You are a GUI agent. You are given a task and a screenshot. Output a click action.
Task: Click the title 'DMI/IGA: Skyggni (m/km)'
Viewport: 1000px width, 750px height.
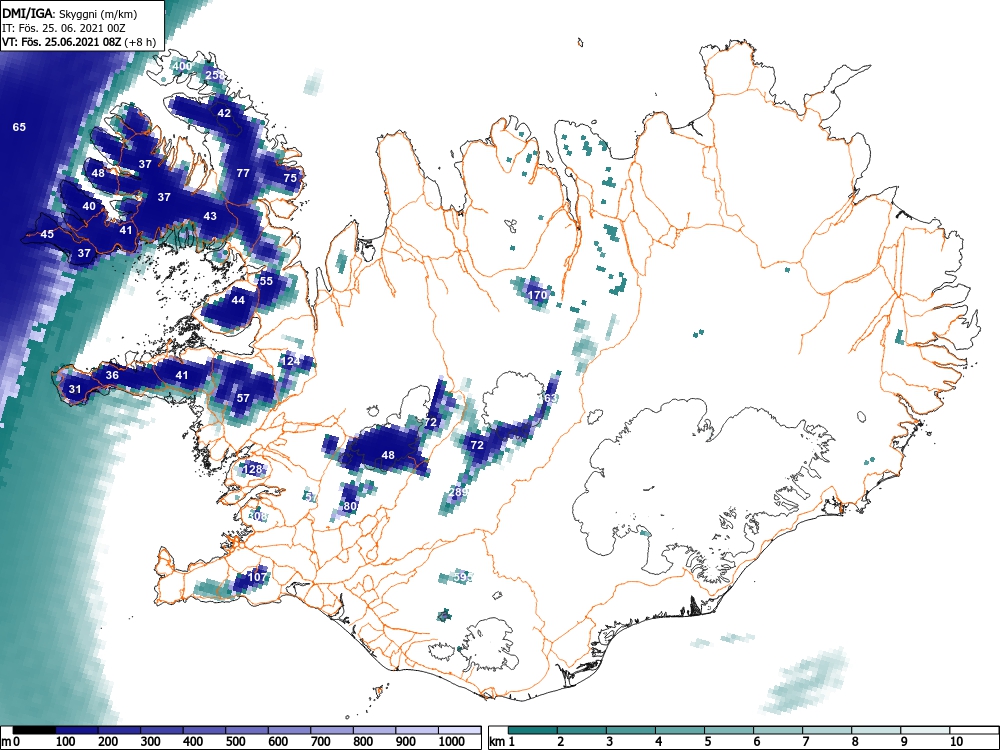[x=70, y=13]
